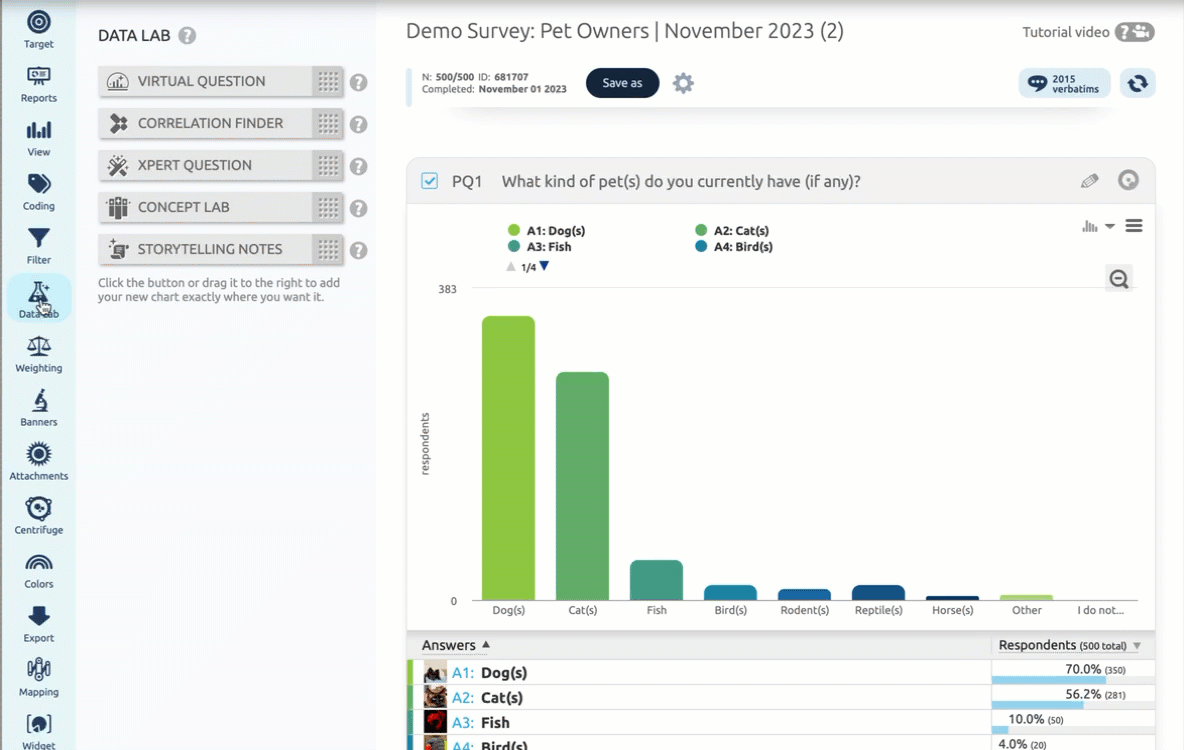
Task: Open the Centrifuge tool in sidebar
Action: click(x=39, y=515)
